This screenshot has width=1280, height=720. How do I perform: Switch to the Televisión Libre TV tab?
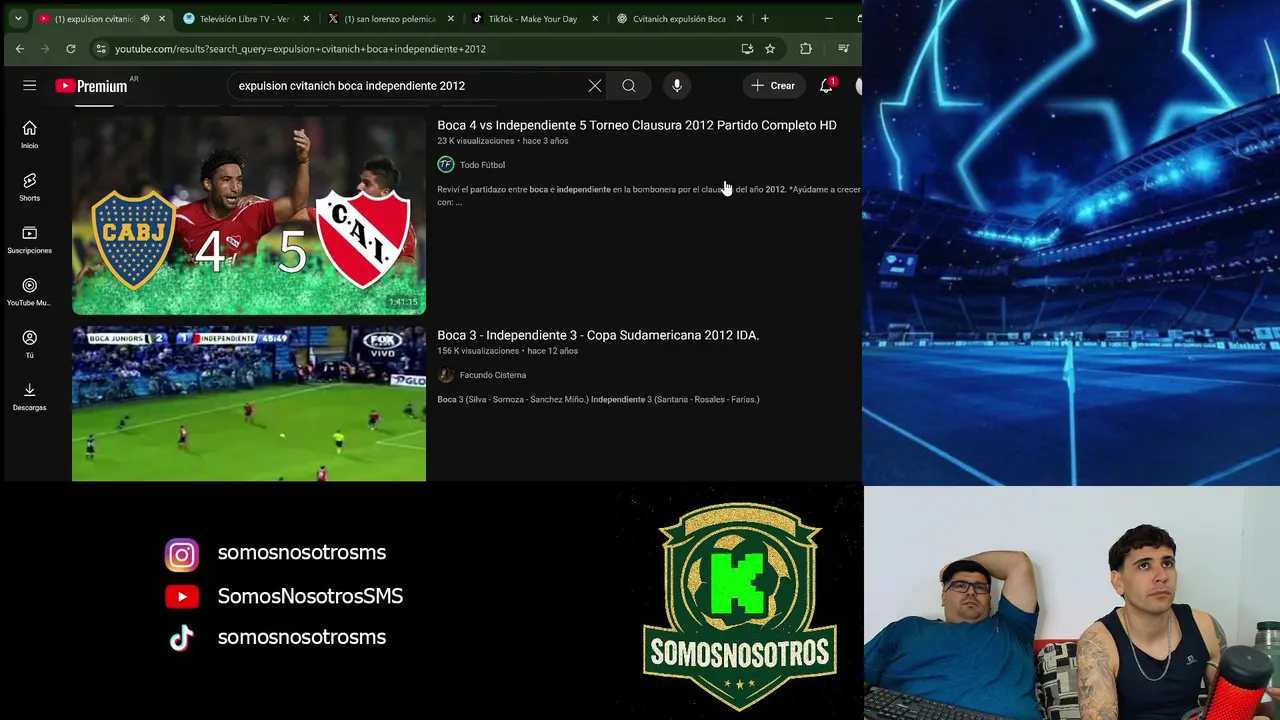pos(244,18)
